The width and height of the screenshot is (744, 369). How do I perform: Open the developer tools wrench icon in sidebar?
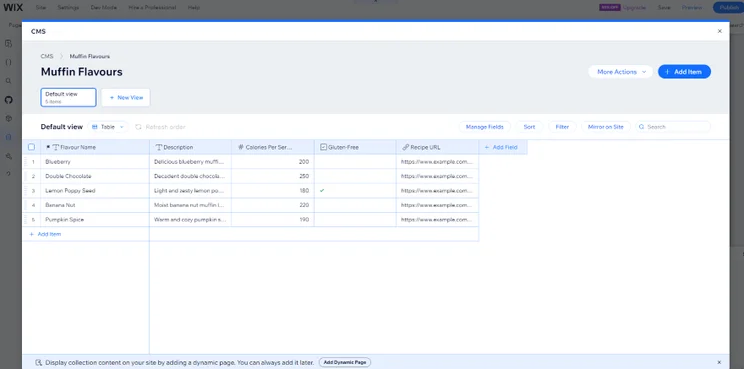pos(9,156)
